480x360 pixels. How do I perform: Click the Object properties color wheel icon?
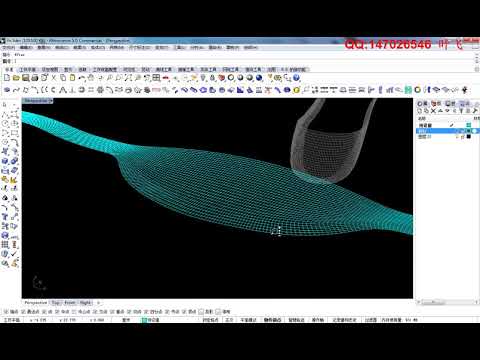[231, 78]
